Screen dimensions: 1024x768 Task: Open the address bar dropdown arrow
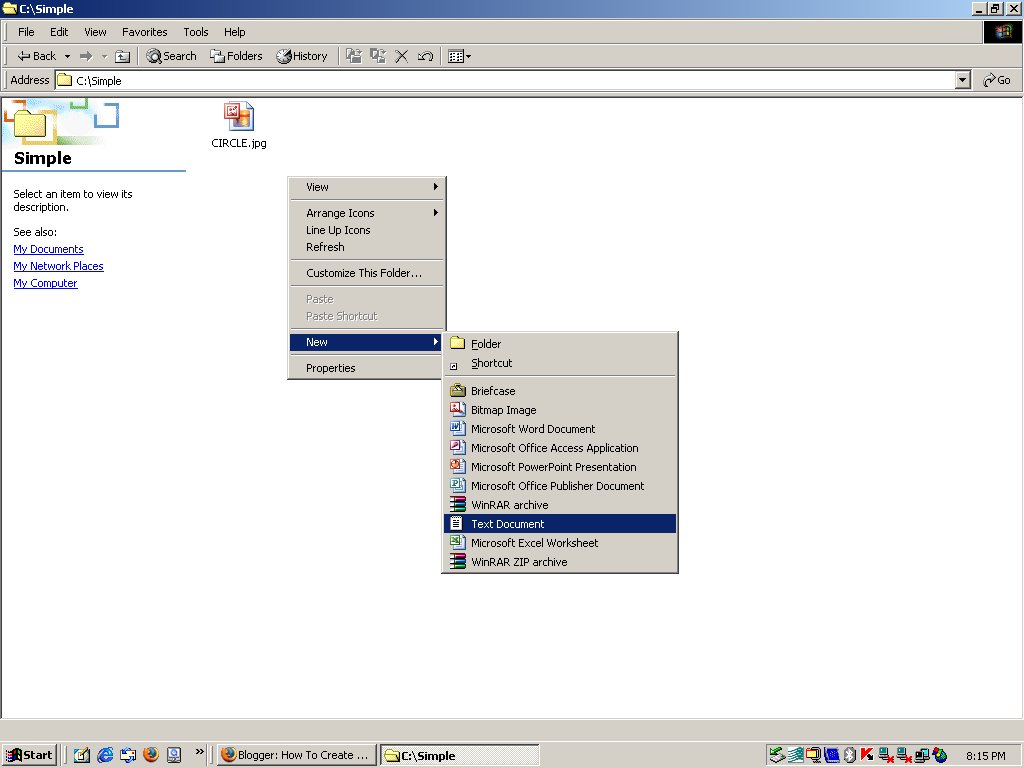click(x=963, y=80)
